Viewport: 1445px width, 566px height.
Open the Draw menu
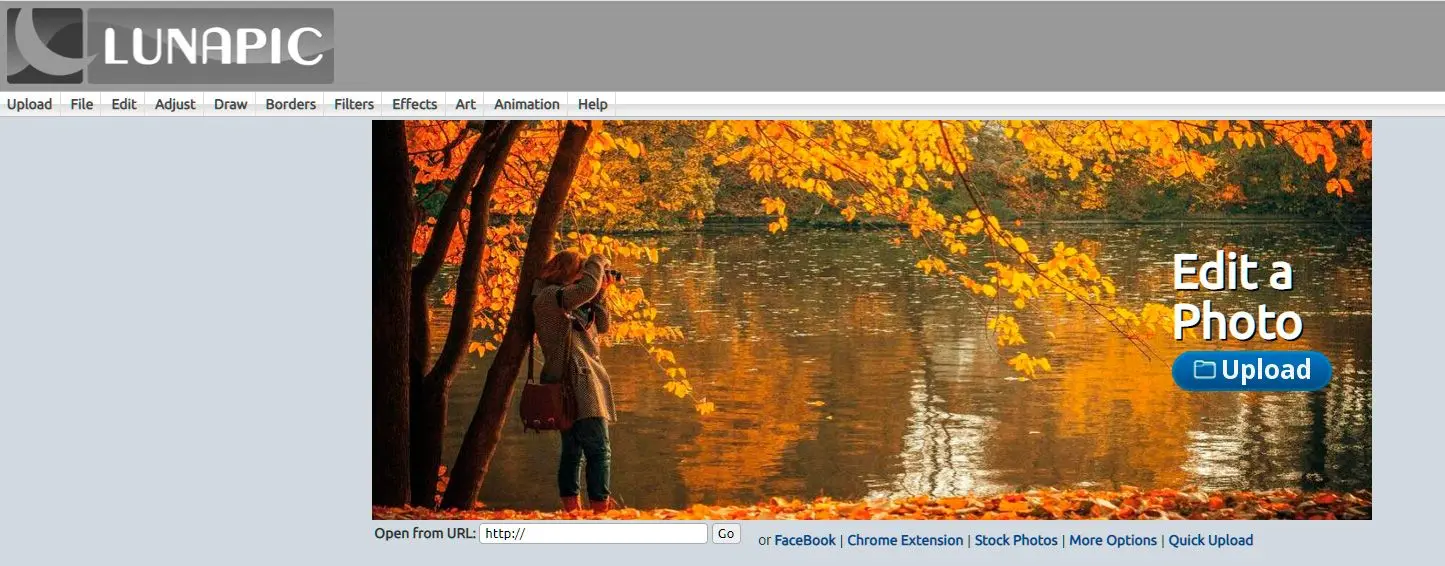point(230,104)
